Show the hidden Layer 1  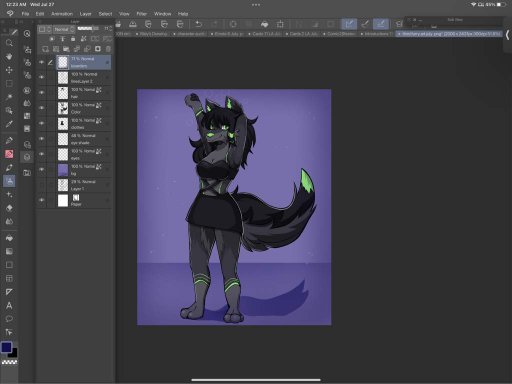point(41,184)
